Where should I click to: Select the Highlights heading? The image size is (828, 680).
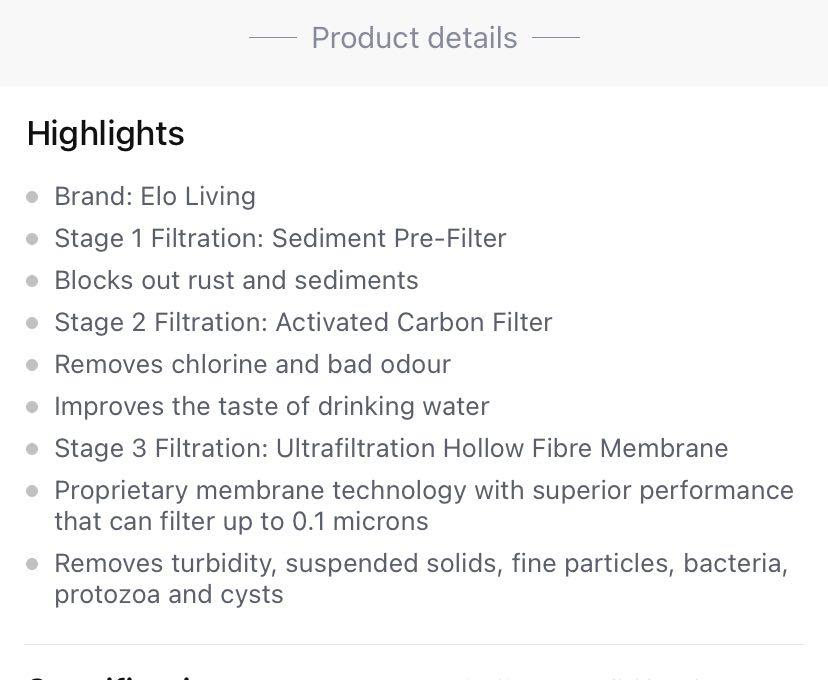click(x=105, y=134)
